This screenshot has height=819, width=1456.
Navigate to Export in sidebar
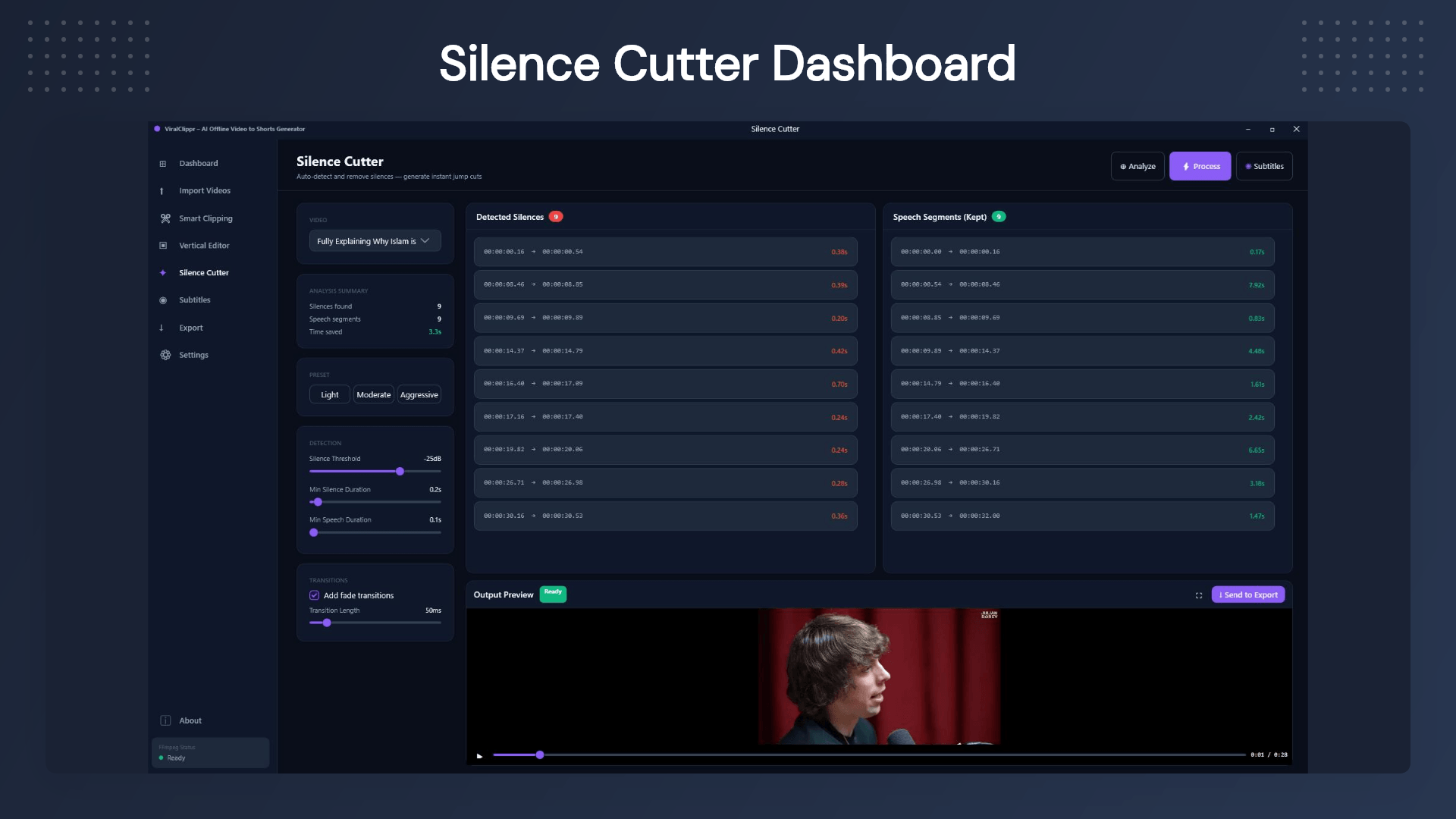pyautogui.click(x=191, y=328)
